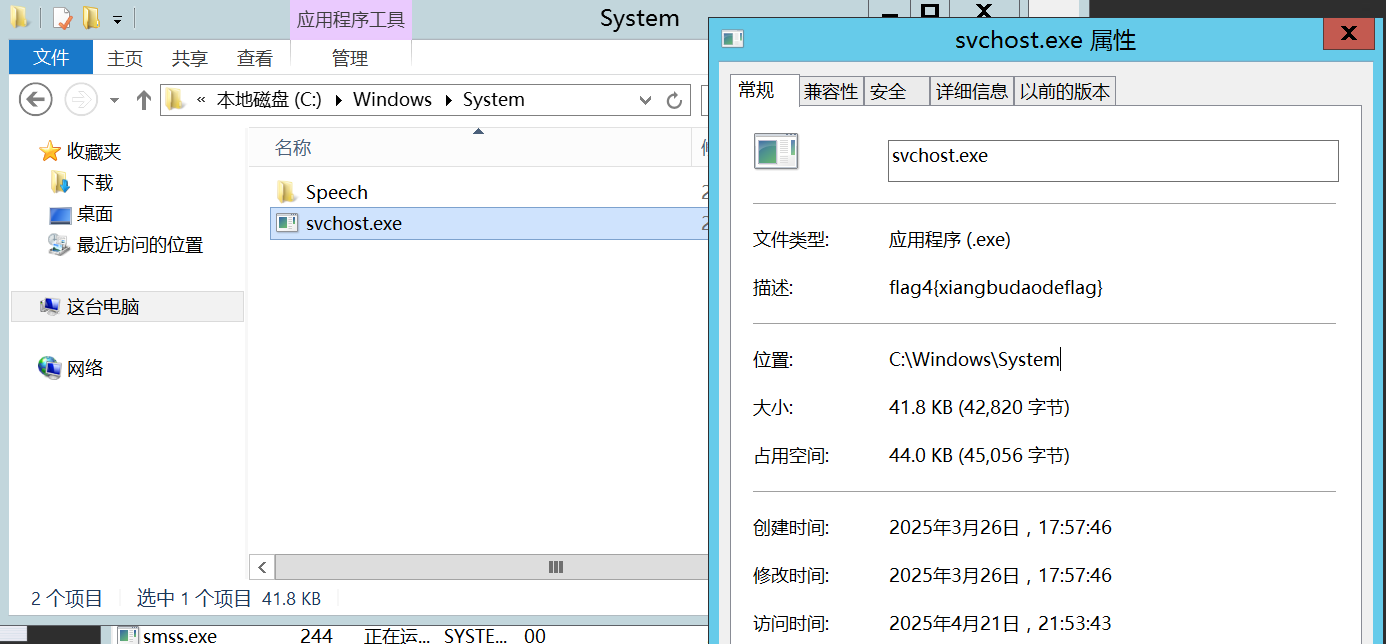Switch to the 详细信息 properties tab
The width and height of the screenshot is (1386, 644).
point(972,92)
